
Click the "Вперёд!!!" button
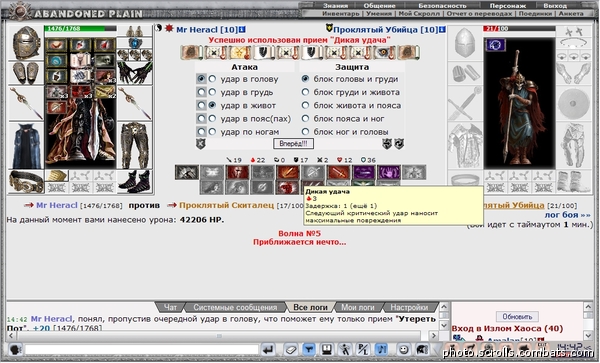click(x=293, y=144)
